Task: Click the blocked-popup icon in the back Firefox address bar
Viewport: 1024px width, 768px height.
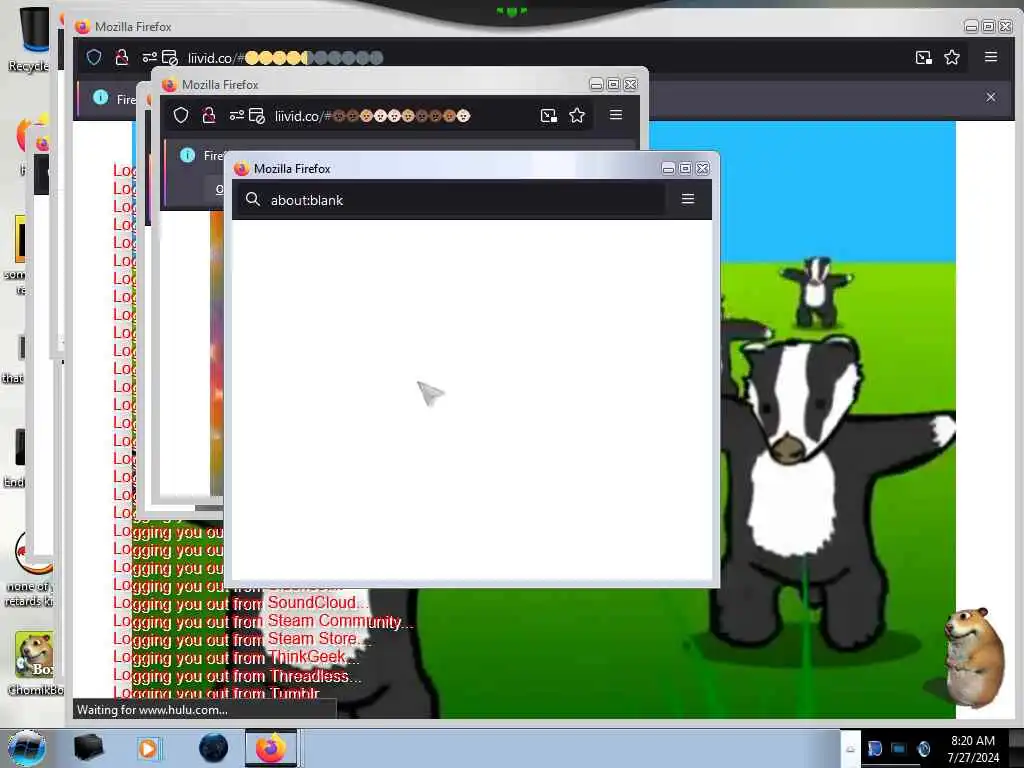Action: click(170, 58)
